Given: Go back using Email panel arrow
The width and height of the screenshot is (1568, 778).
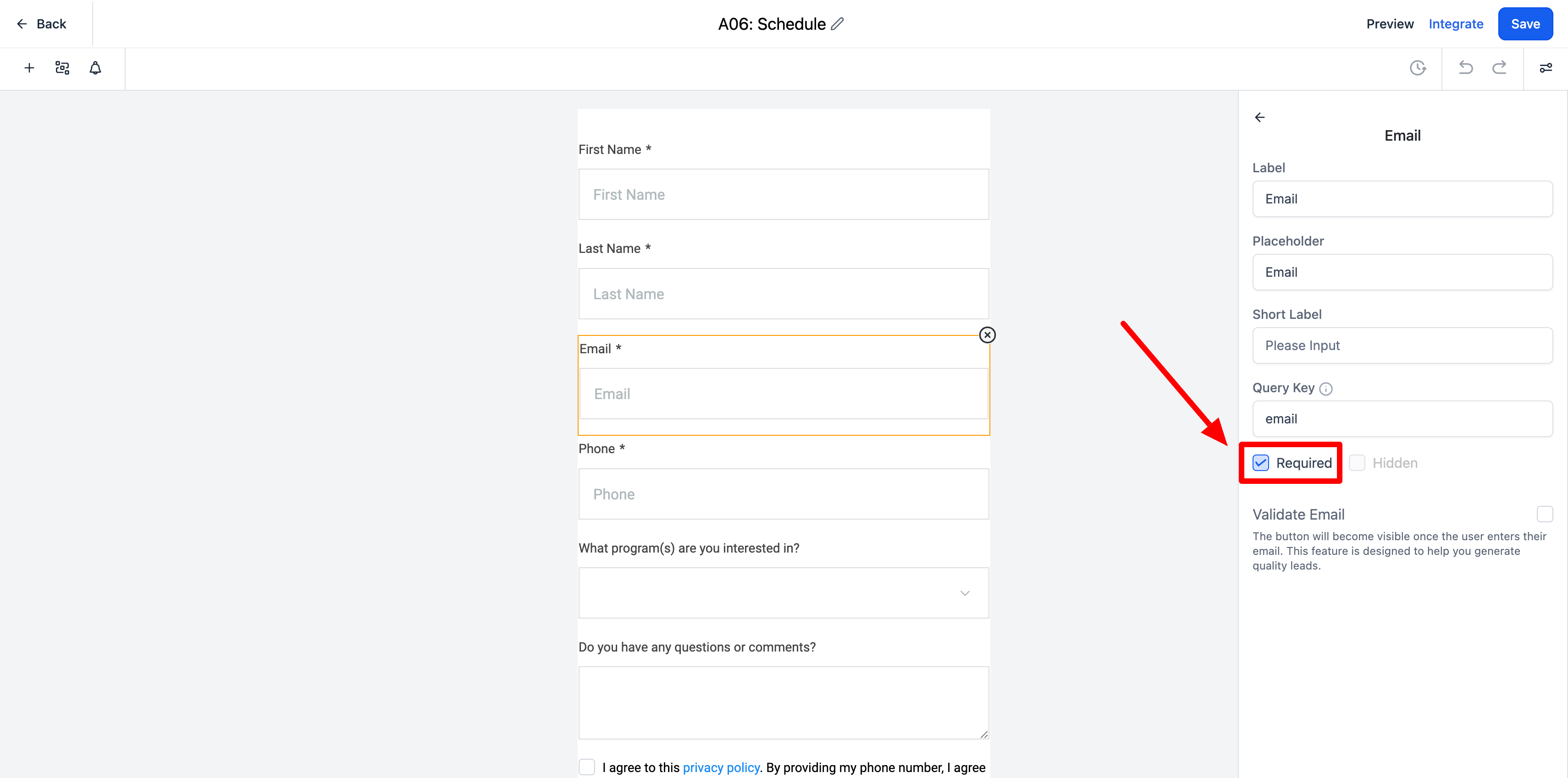Looking at the screenshot, I should click(x=1260, y=117).
